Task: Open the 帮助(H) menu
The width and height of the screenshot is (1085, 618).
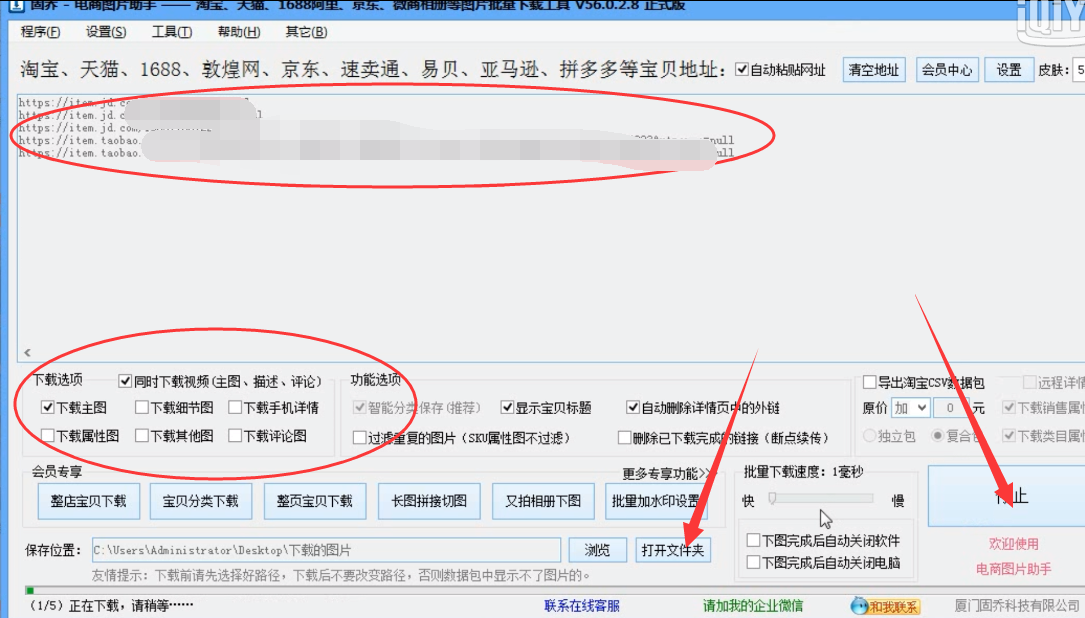Action: pyautogui.click(x=239, y=32)
